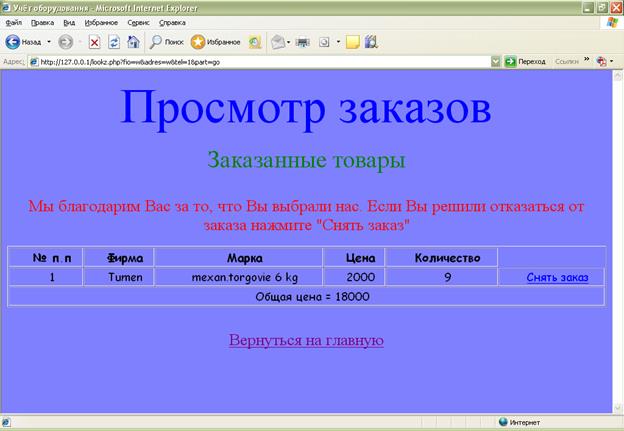Click the Forward arrow button
This screenshot has height=431, width=624.
click(66, 42)
